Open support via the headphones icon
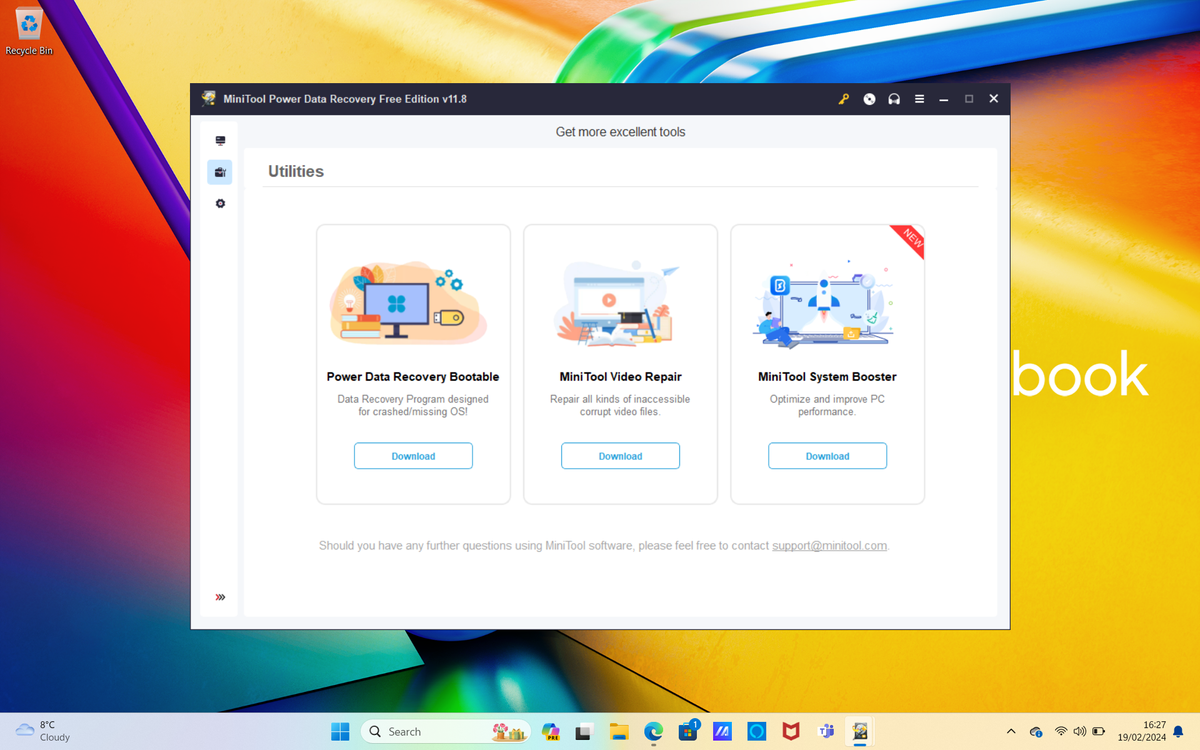 click(894, 99)
